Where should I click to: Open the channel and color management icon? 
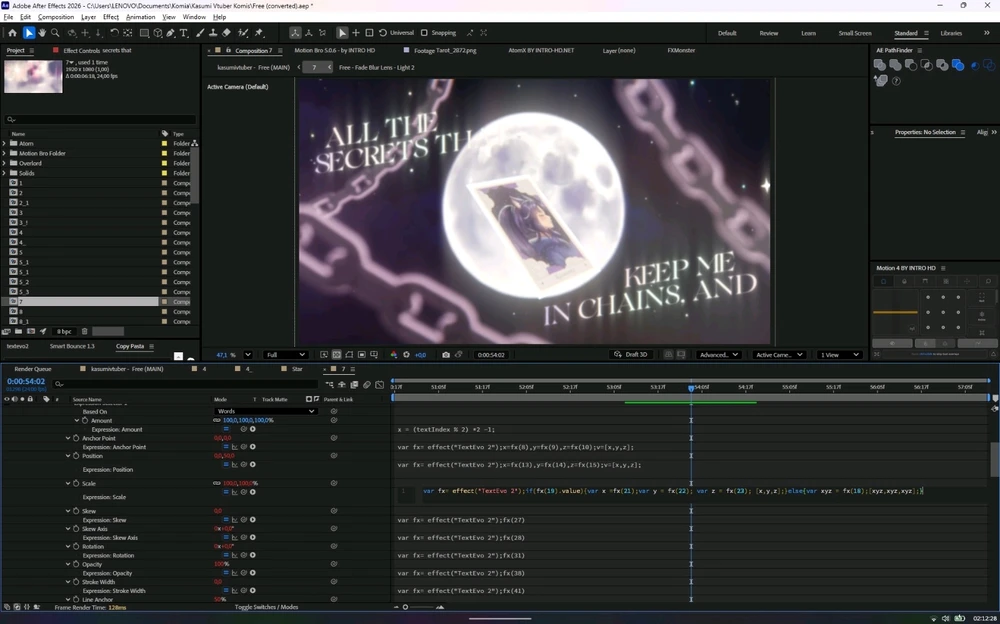click(393, 355)
